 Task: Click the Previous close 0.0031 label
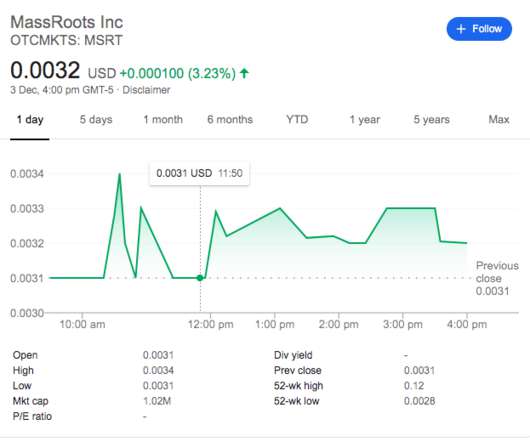point(497,278)
